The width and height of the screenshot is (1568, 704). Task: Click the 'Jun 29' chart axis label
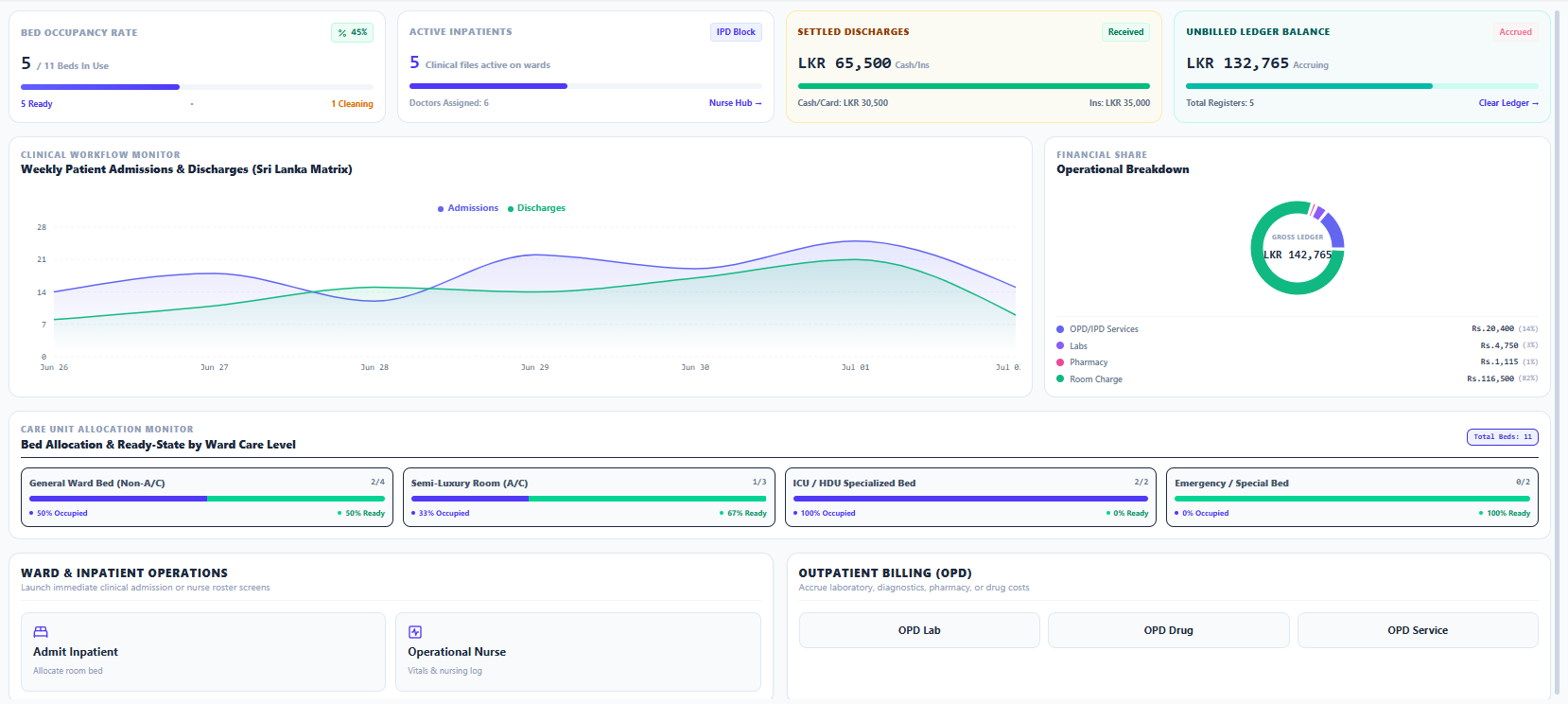pos(535,367)
